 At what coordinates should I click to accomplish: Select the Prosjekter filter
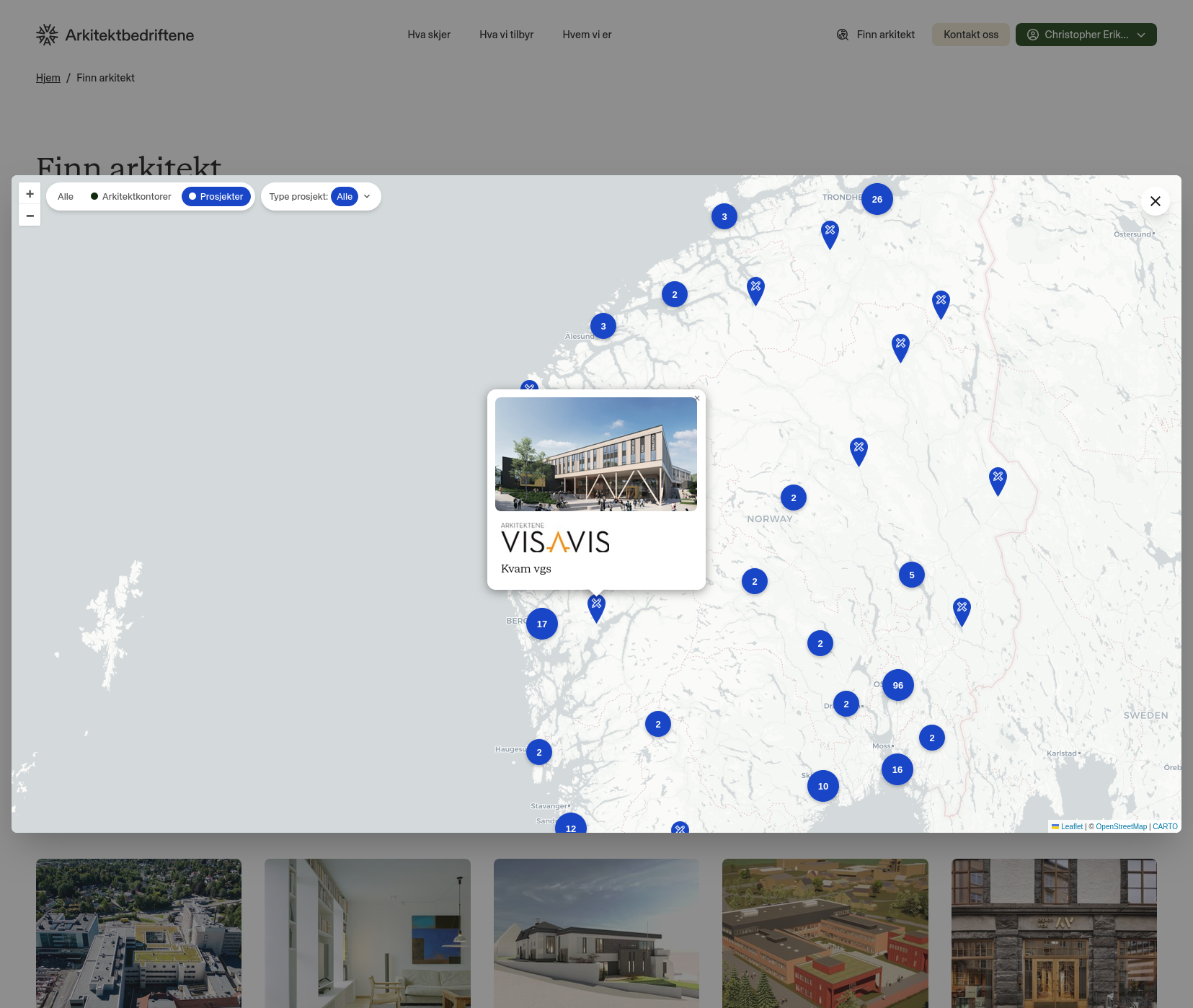[x=216, y=197]
